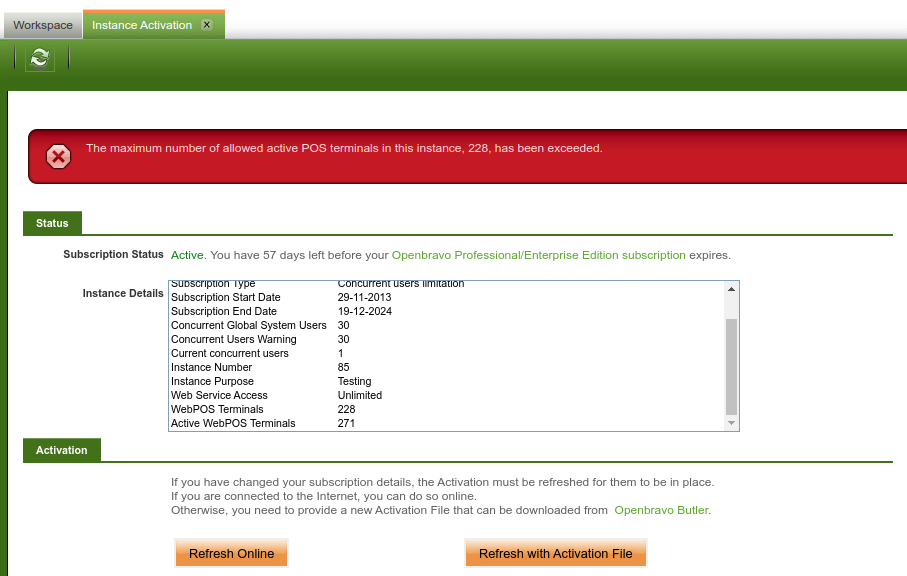
Task: Click the 'Instance Number' label
Action: tap(211, 367)
